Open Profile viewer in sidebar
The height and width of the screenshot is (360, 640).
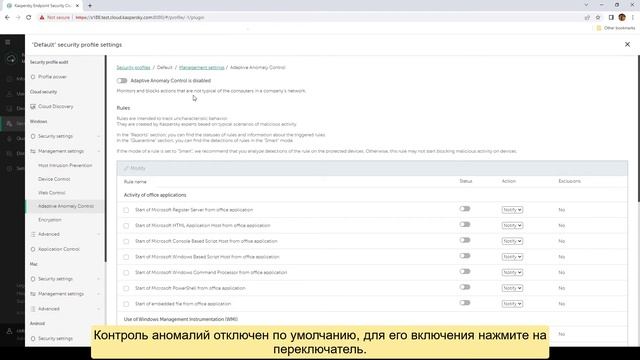(52, 77)
